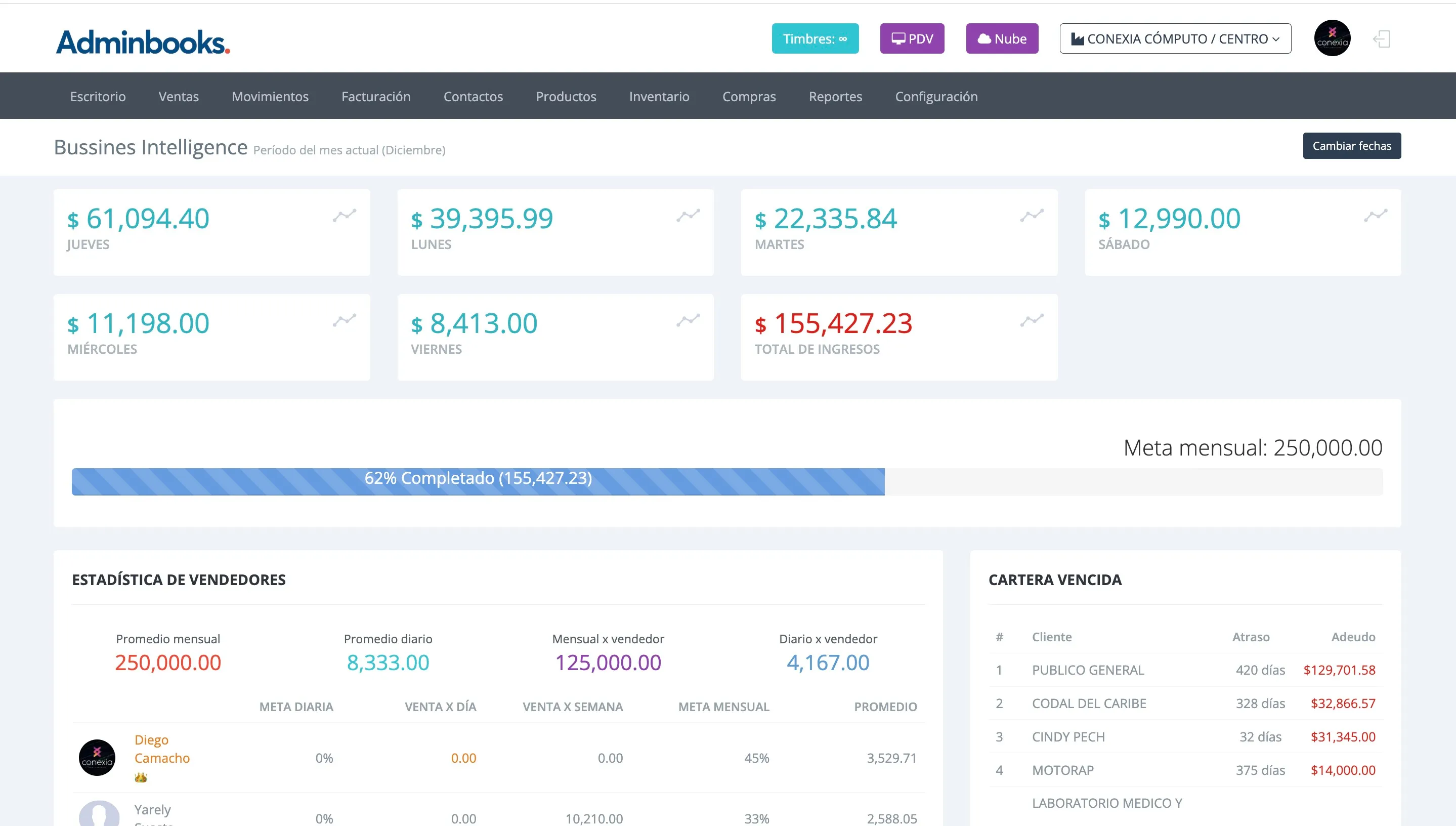This screenshot has width=1456, height=826.
Task: Open the Facturación menu
Action: 376,97
